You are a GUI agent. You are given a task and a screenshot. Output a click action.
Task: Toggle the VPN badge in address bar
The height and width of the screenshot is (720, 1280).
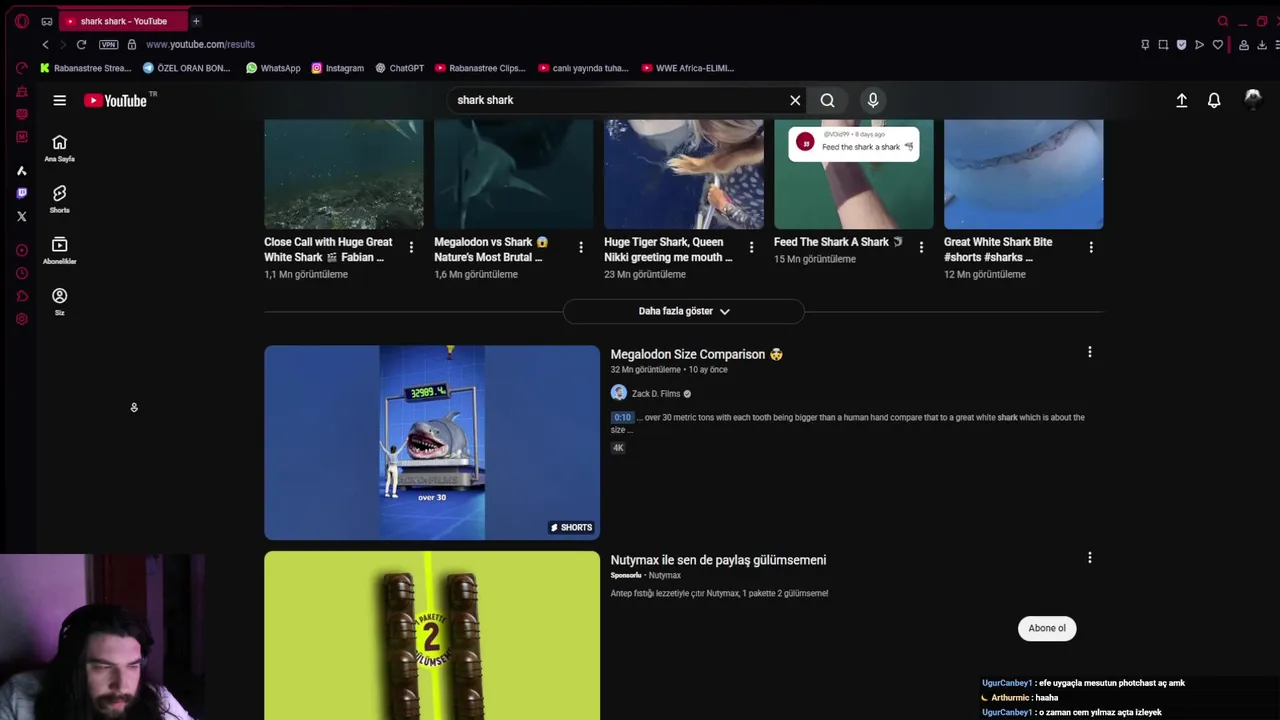108,44
